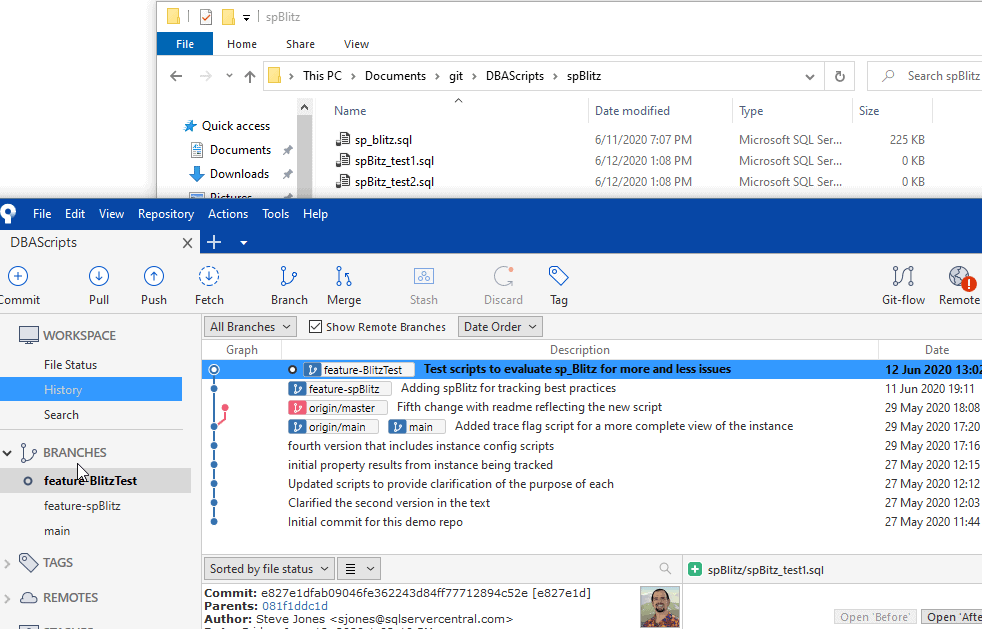Toggle Show Remote Branches checkbox
982x629 pixels.
(x=316, y=326)
